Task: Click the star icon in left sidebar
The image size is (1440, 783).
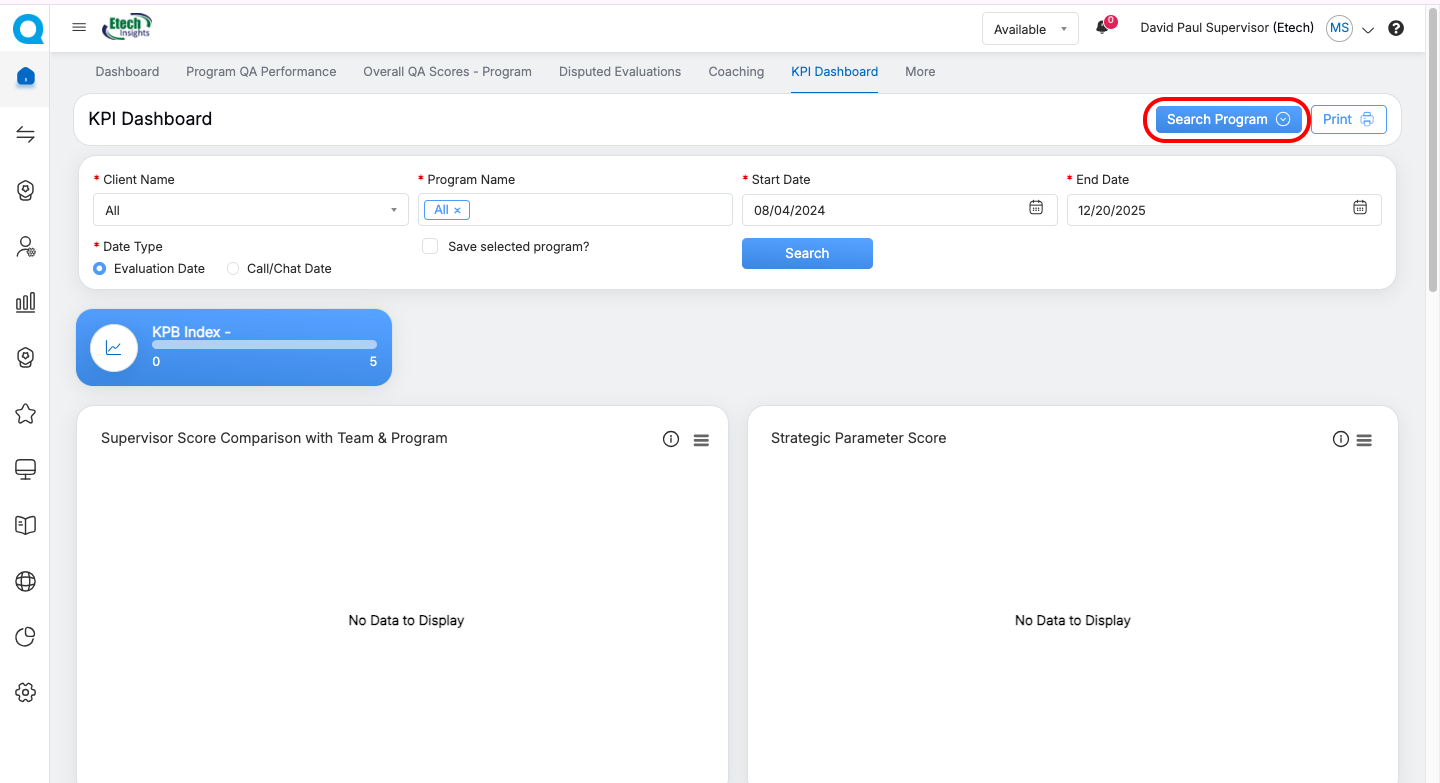Action: [x=26, y=414]
